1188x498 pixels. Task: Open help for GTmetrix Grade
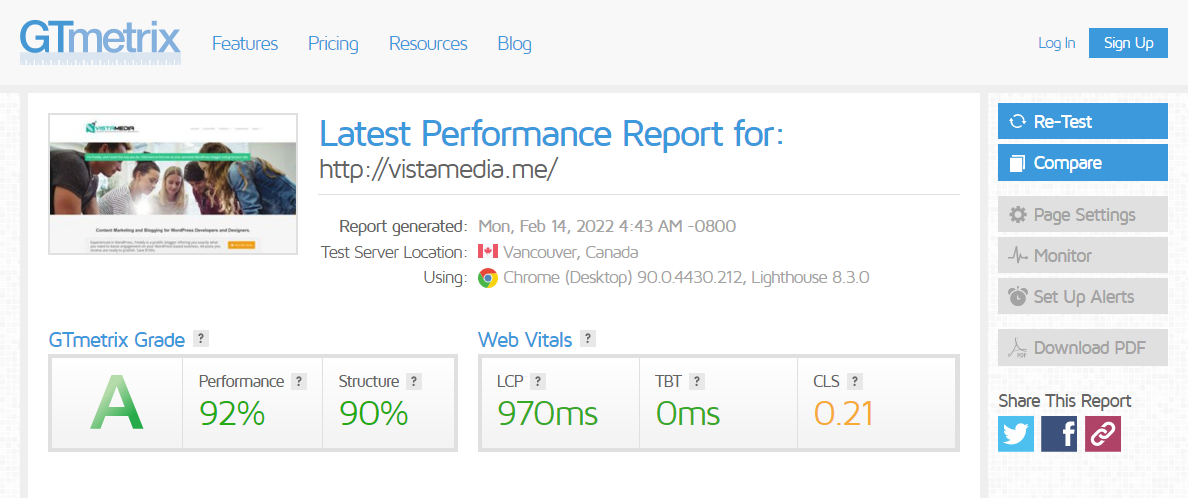pyautogui.click(x=201, y=339)
